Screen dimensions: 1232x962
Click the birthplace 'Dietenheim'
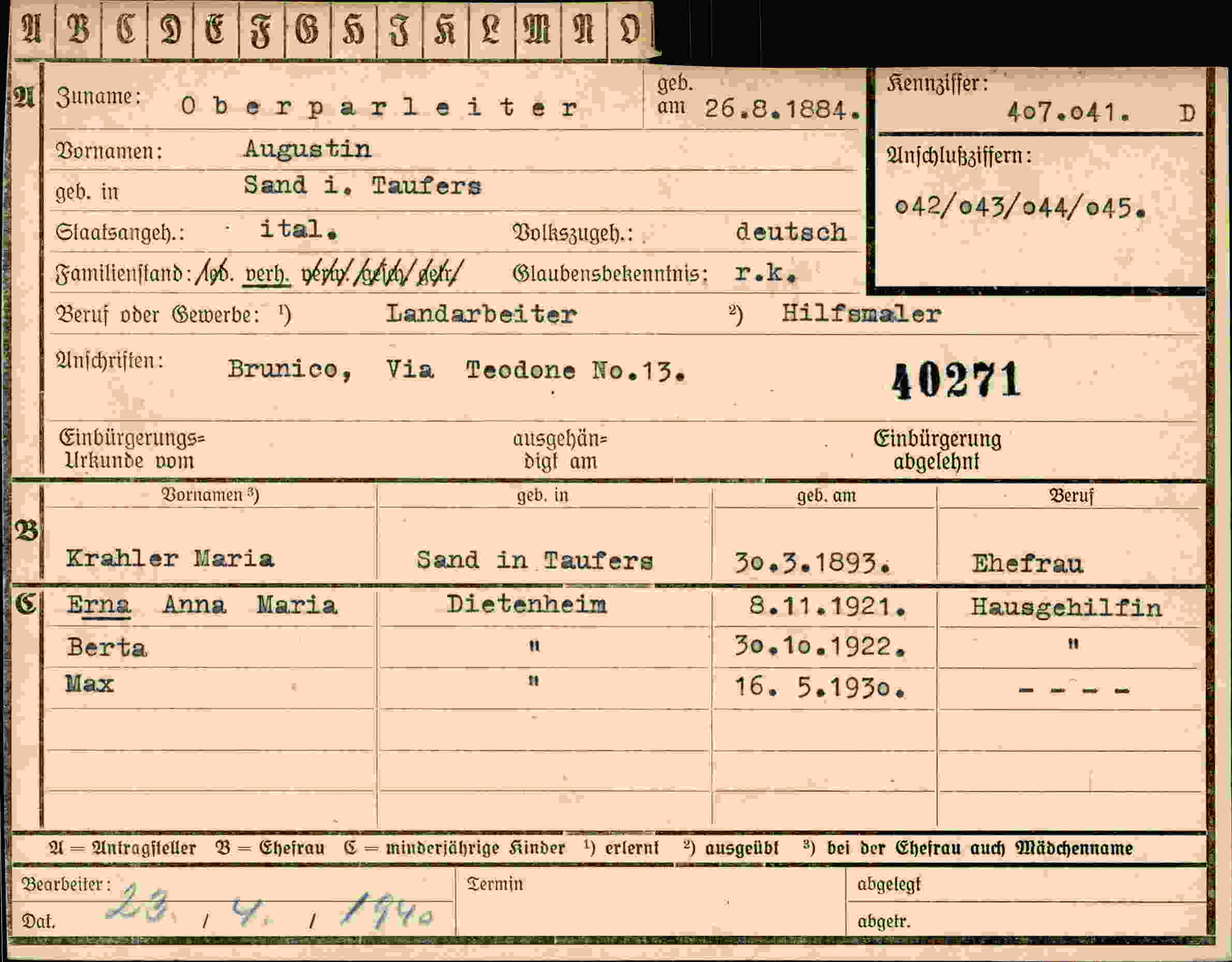click(526, 604)
